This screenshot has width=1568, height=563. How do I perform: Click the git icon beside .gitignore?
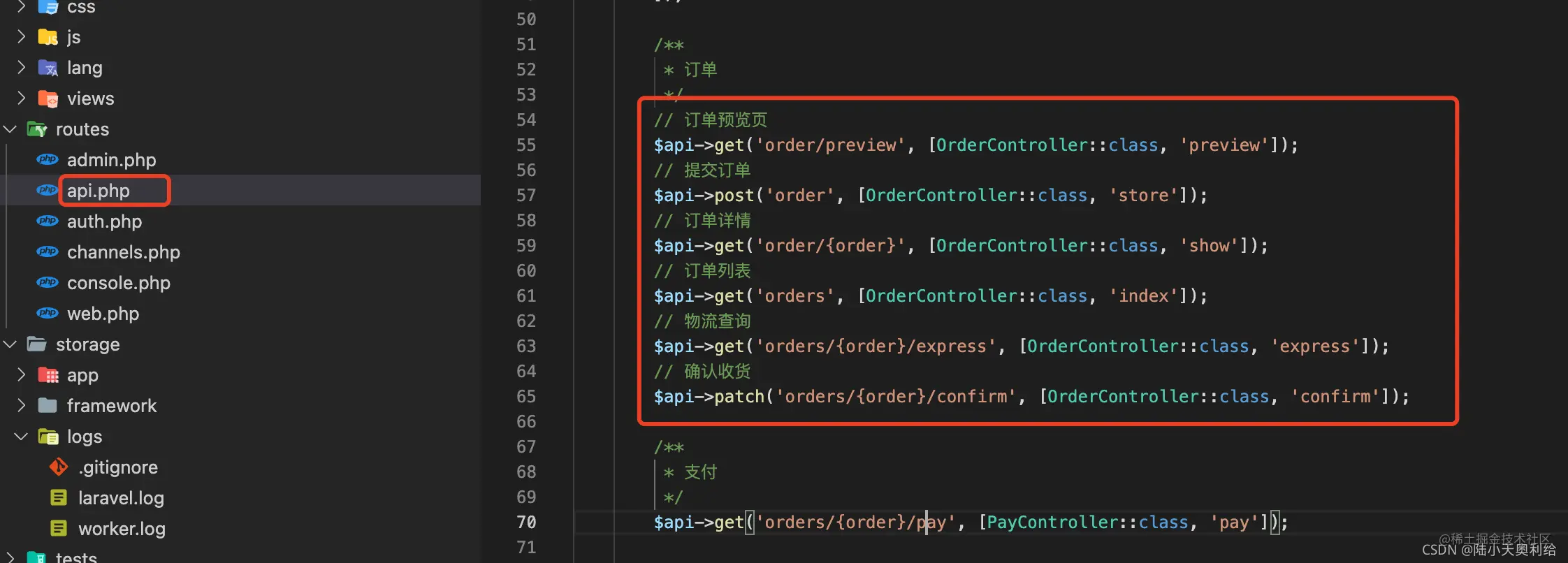tap(59, 467)
